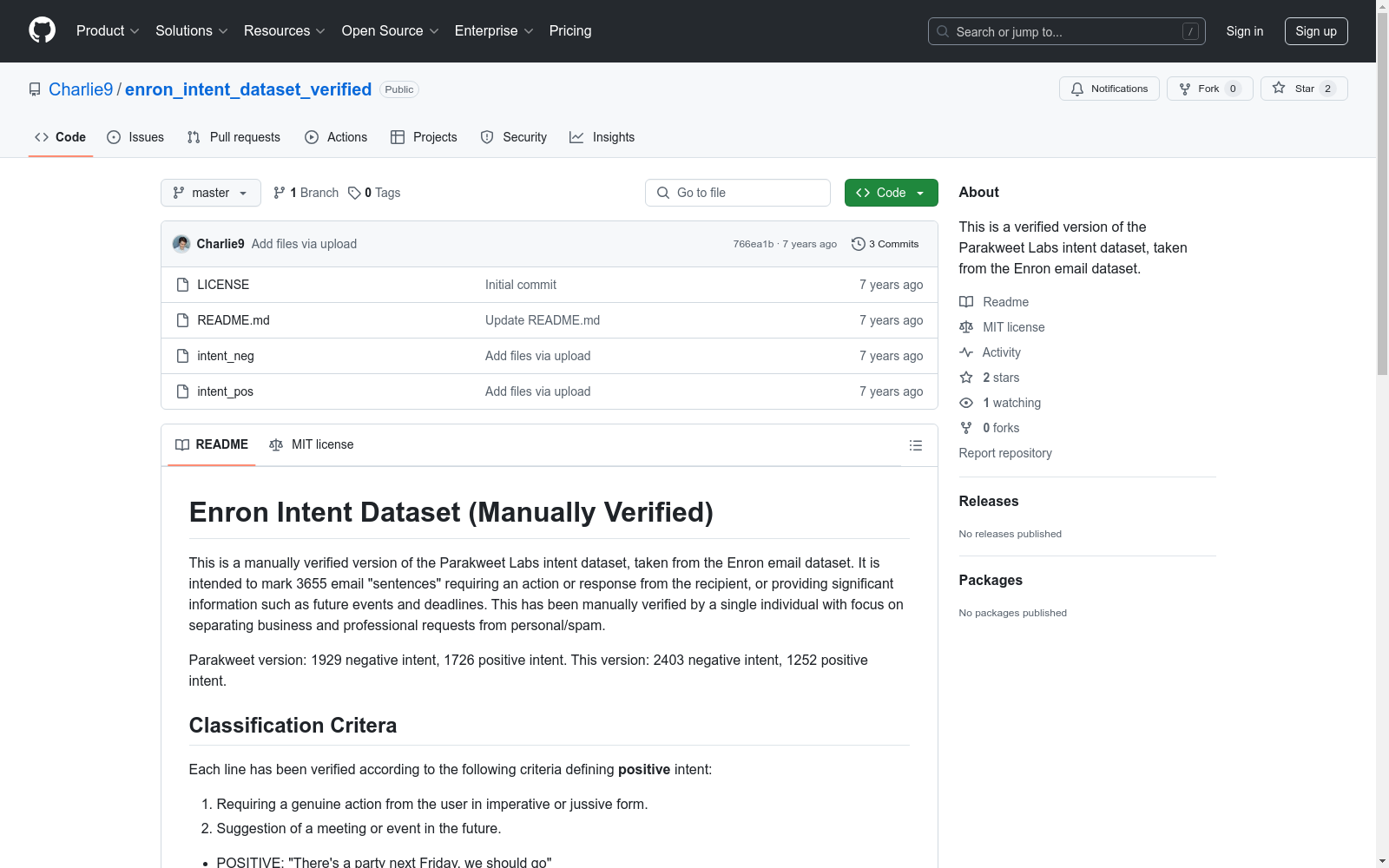The width and height of the screenshot is (1389, 868).
Task: Click the Packages heading link
Action: tap(991, 580)
